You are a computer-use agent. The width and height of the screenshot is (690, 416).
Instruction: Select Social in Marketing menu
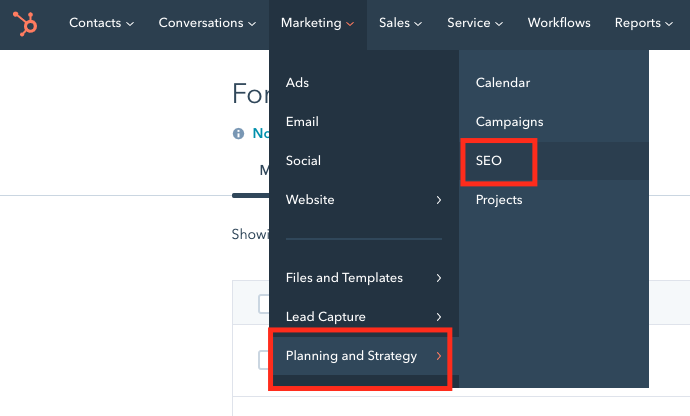pyautogui.click(x=363, y=161)
